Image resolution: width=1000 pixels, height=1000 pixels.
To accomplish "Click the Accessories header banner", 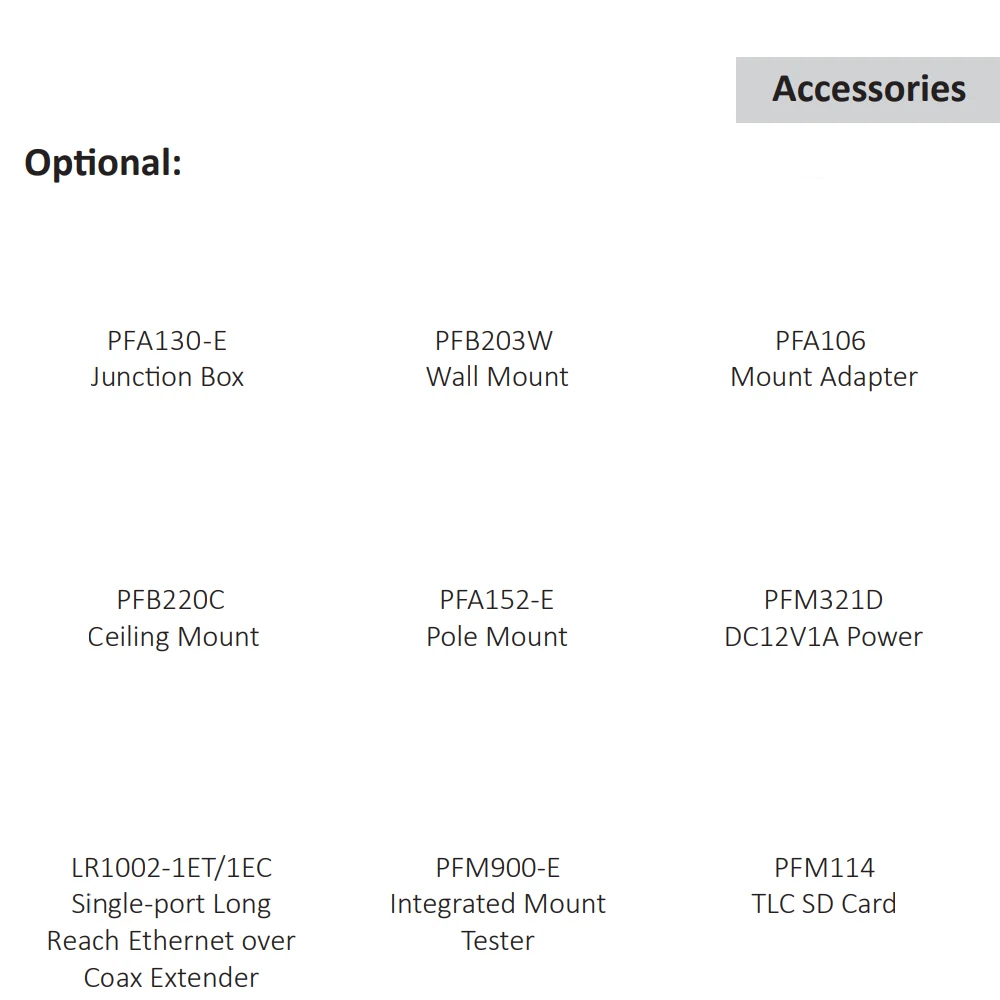I will 868,89.
